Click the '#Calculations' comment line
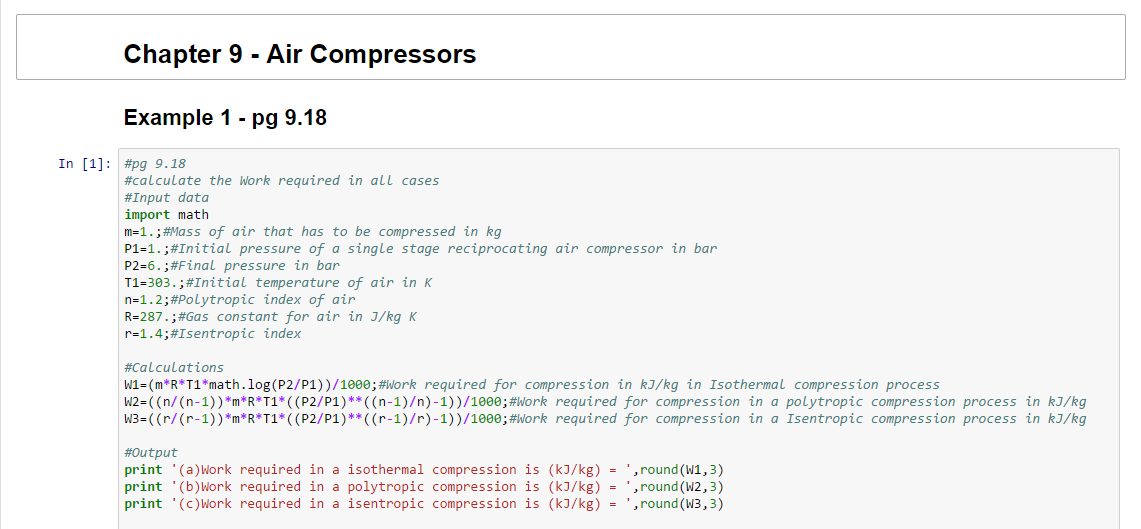 click(x=174, y=368)
